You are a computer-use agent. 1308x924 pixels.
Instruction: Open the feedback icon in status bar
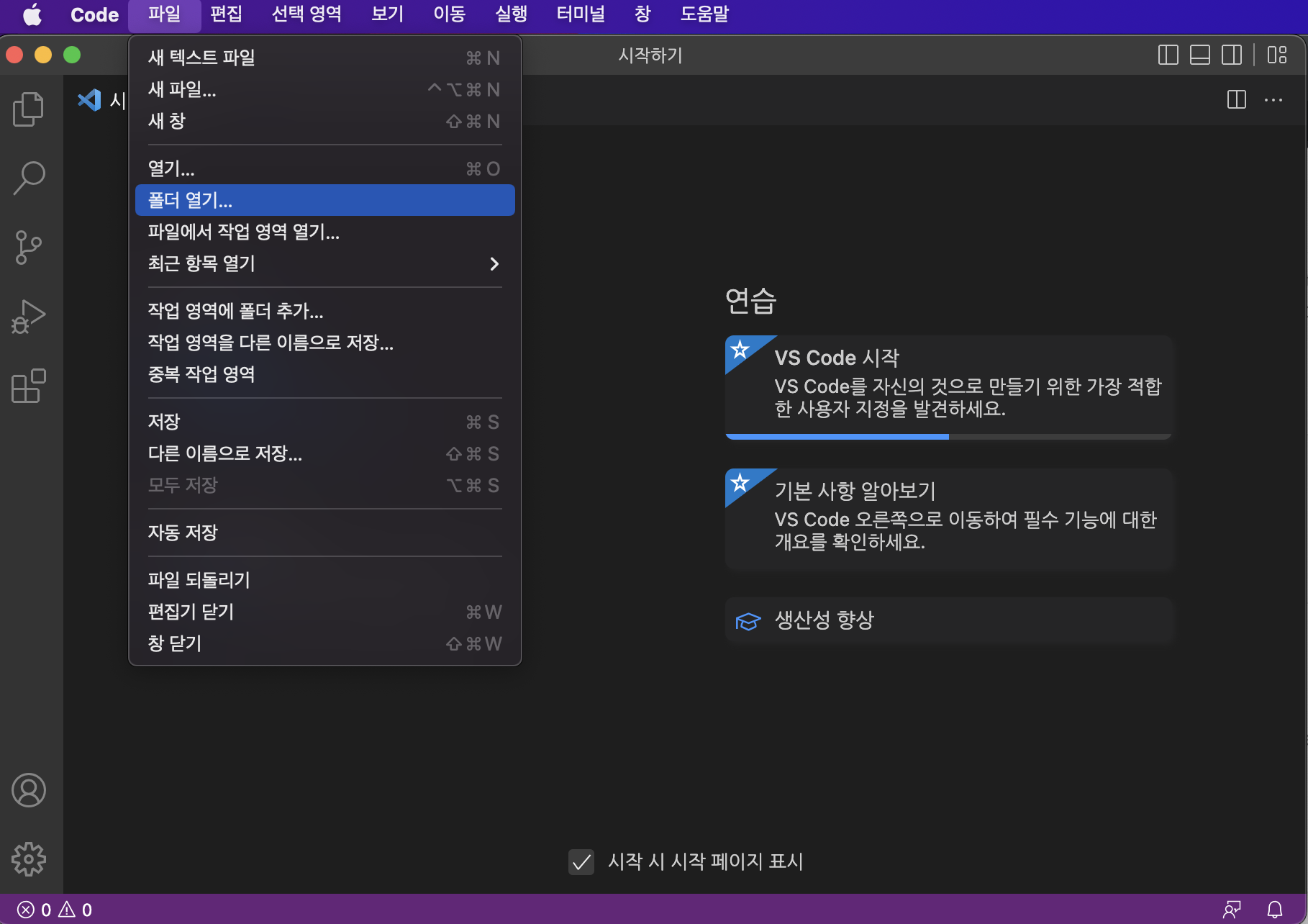click(1232, 910)
